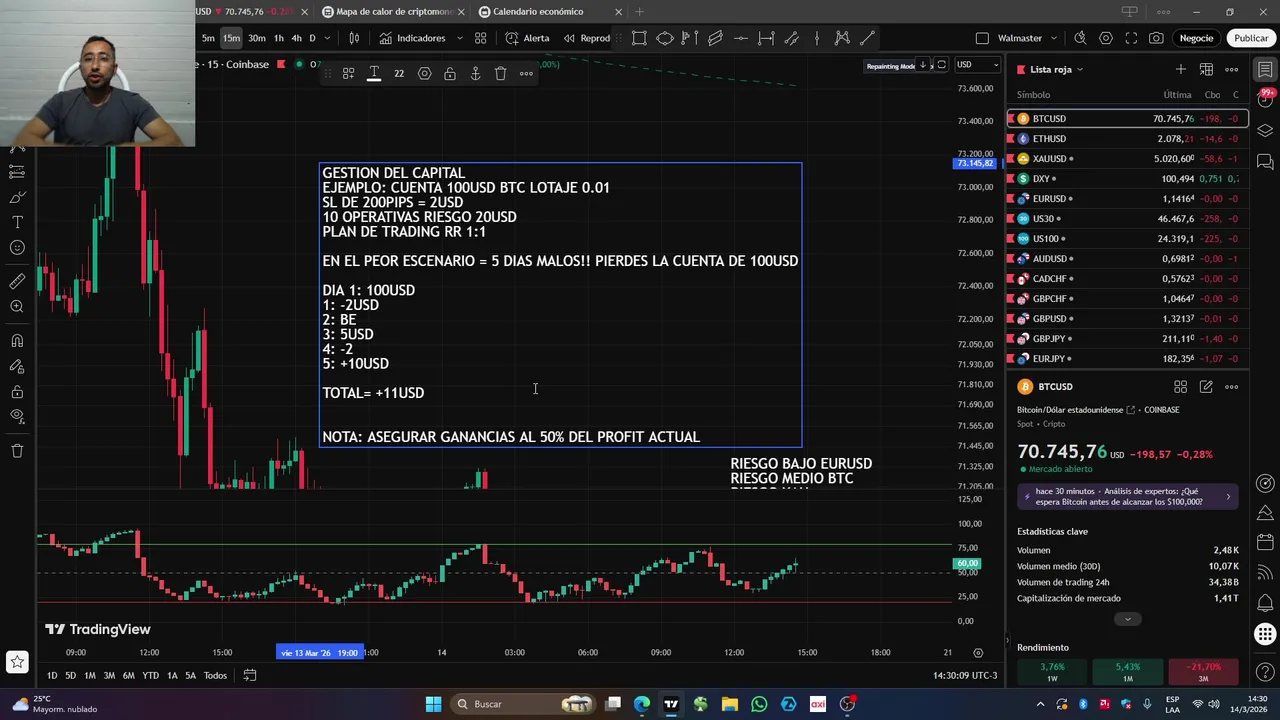Select EURUSD in watchlist
1280x720 pixels.
coord(1127,199)
